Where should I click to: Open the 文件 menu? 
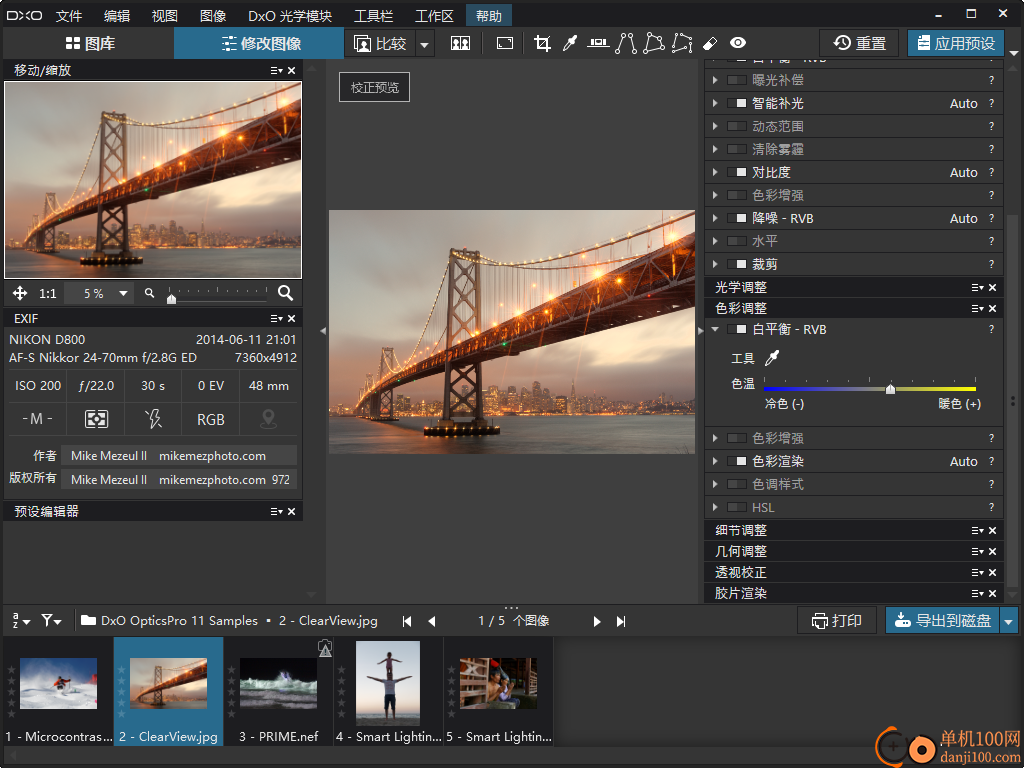69,16
